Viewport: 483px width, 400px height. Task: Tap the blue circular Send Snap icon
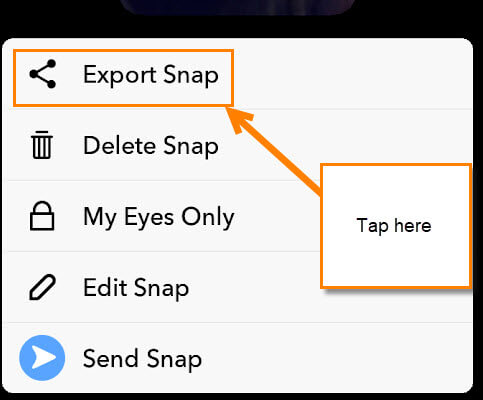coord(42,358)
